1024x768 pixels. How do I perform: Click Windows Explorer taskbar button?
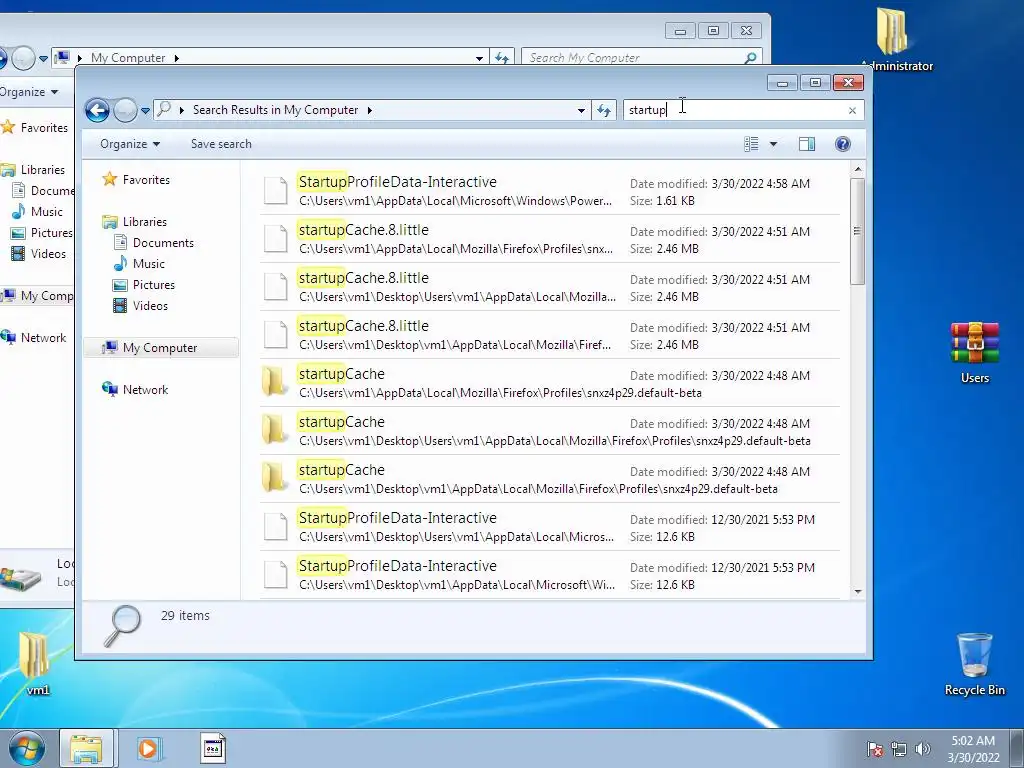coord(86,748)
